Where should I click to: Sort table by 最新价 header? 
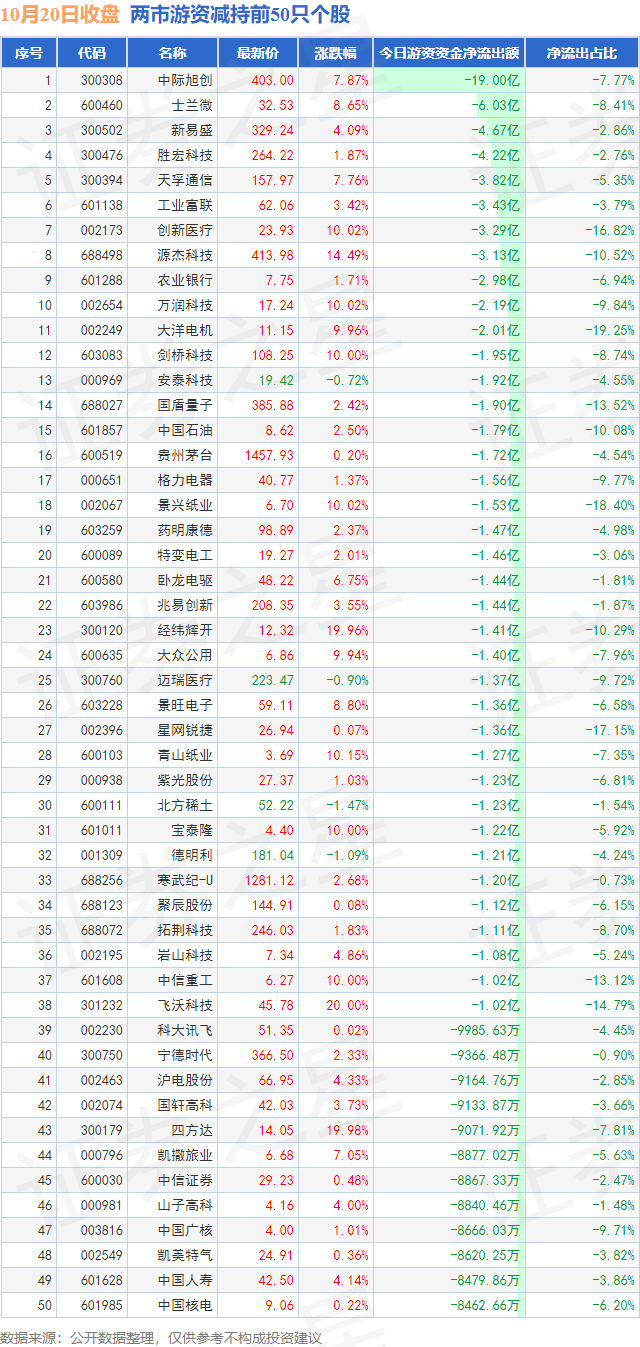pos(264,53)
